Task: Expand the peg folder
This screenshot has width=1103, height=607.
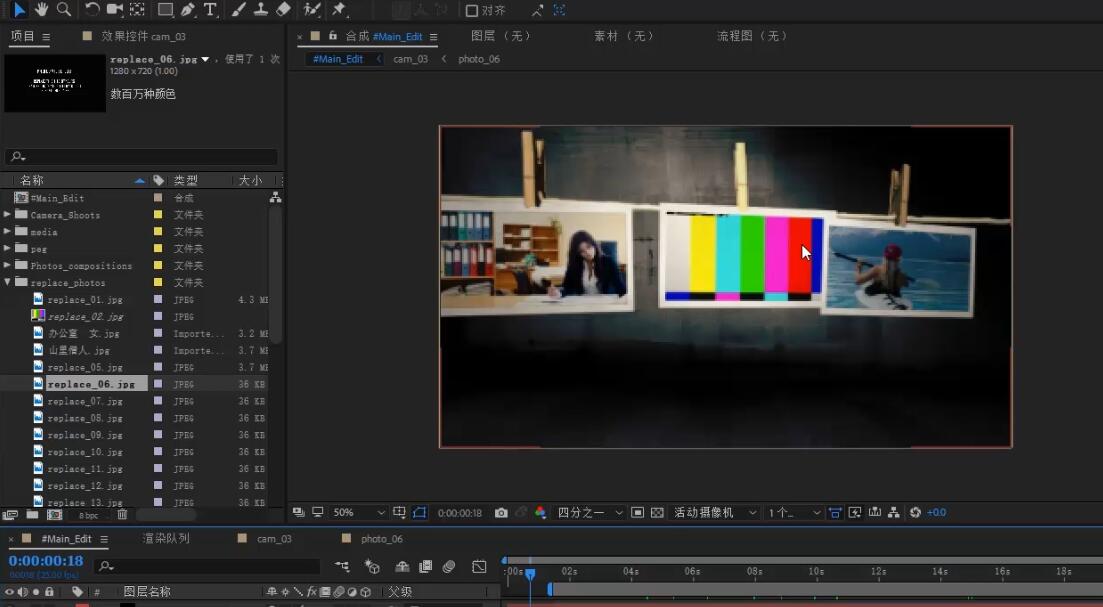Action: 7,248
